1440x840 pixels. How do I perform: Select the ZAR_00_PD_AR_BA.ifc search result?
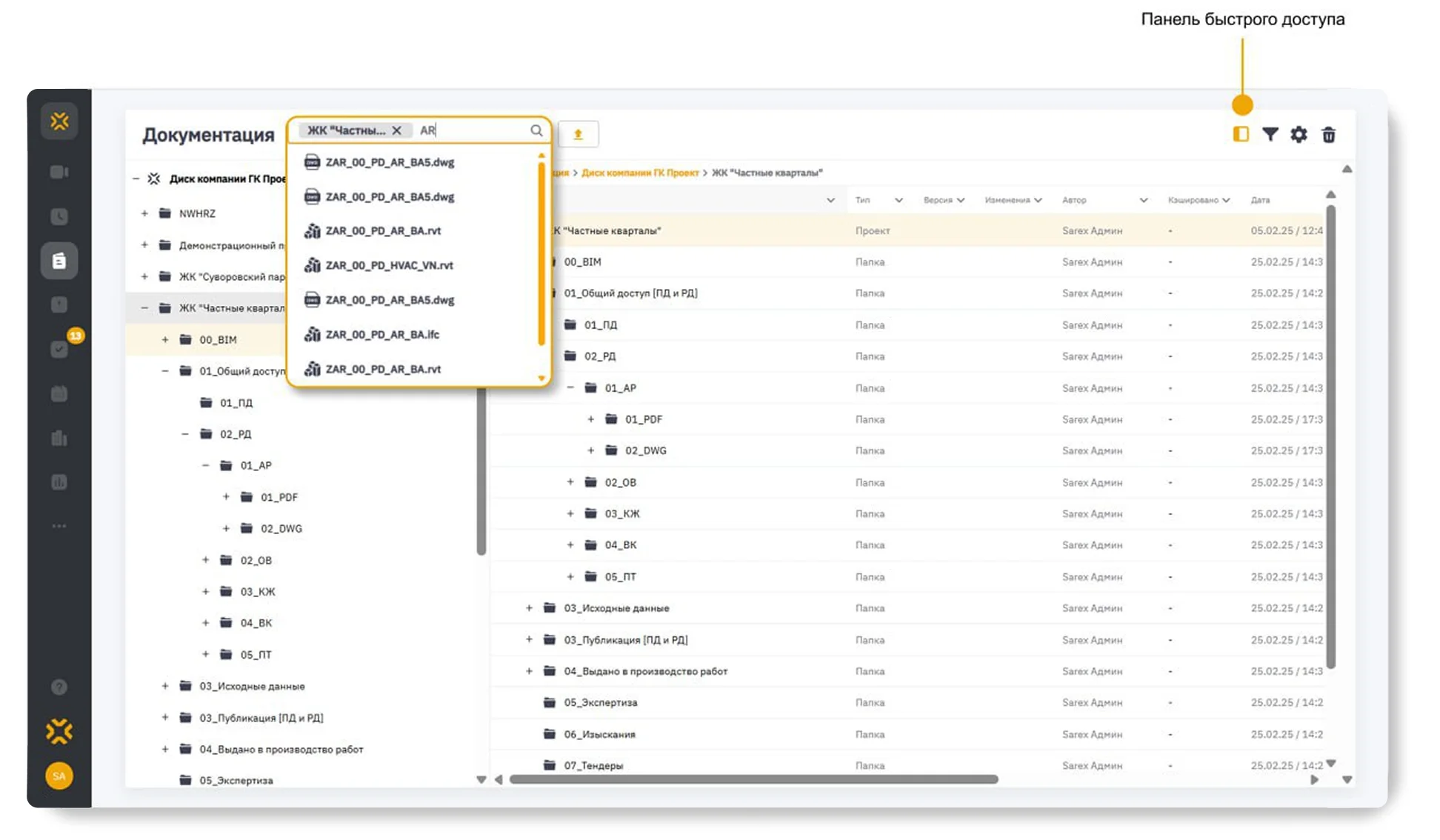382,334
